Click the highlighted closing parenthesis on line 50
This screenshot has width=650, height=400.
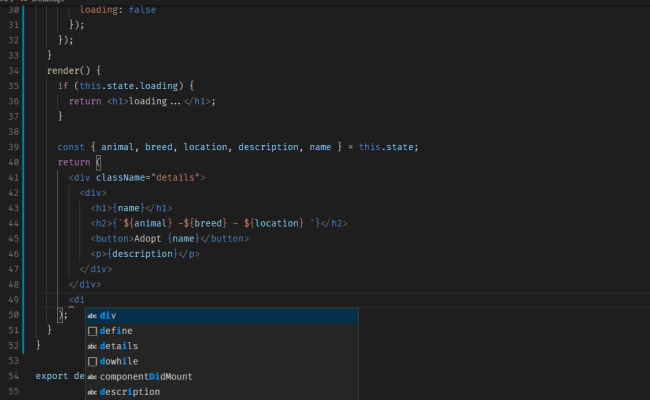(60, 315)
